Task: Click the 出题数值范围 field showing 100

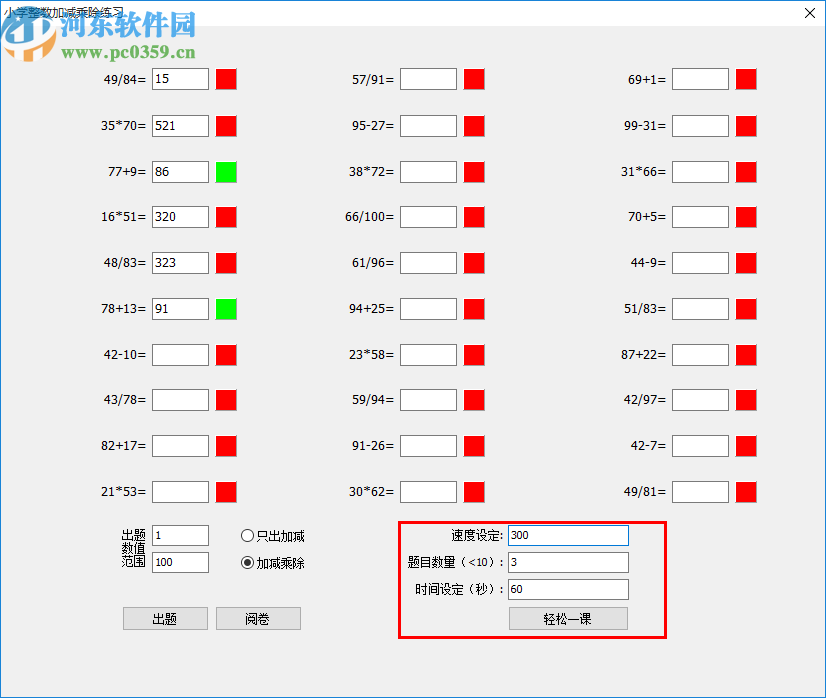Action: (180, 562)
